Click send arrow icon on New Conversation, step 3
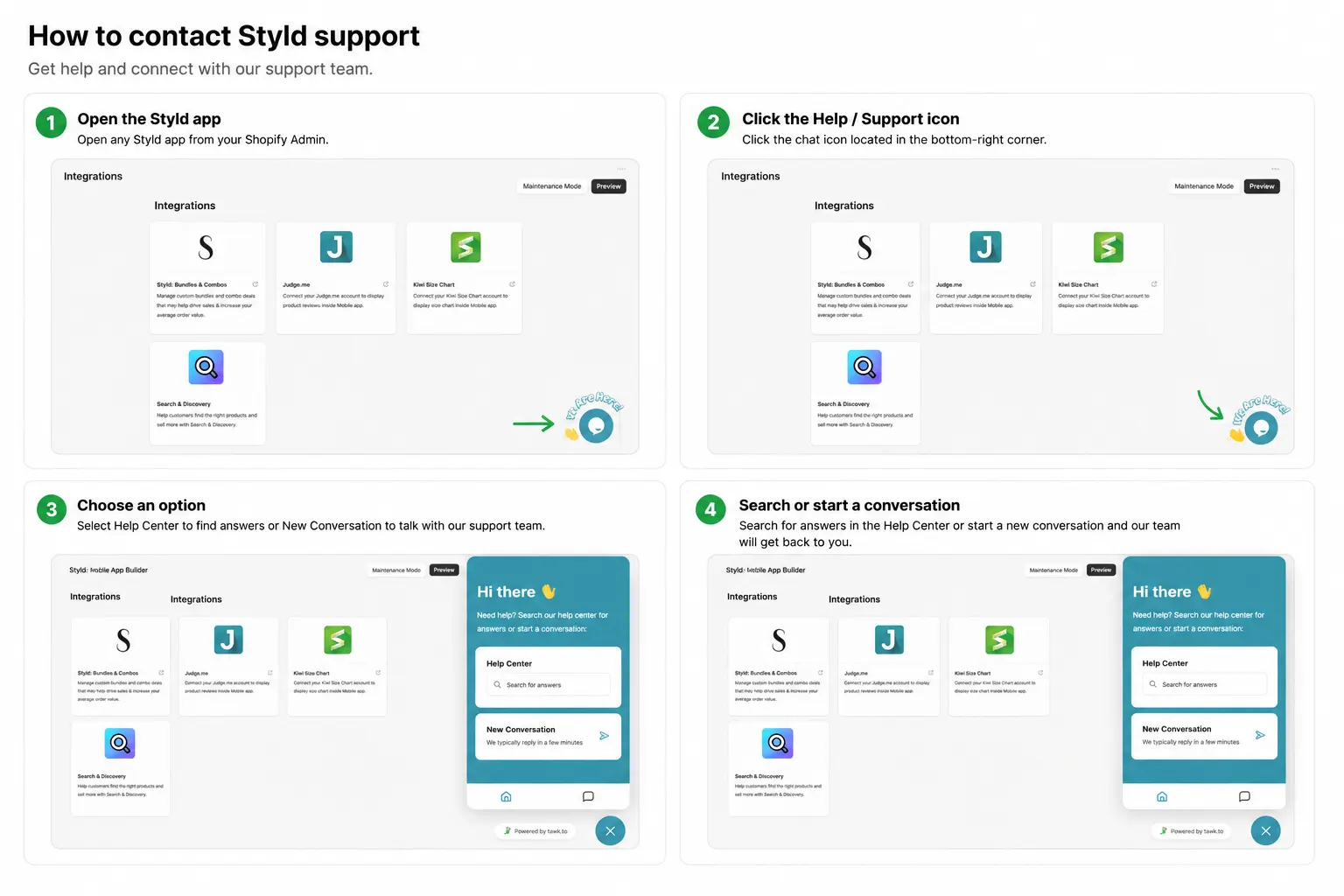 point(604,736)
